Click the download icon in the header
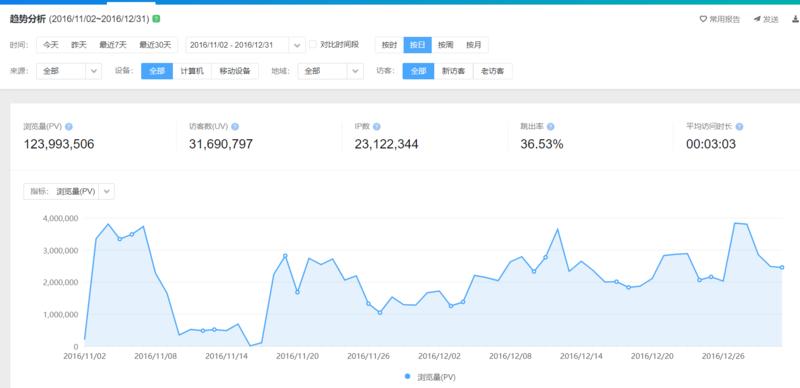Image resolution: width=800 pixels, height=388 pixels. pos(795,19)
